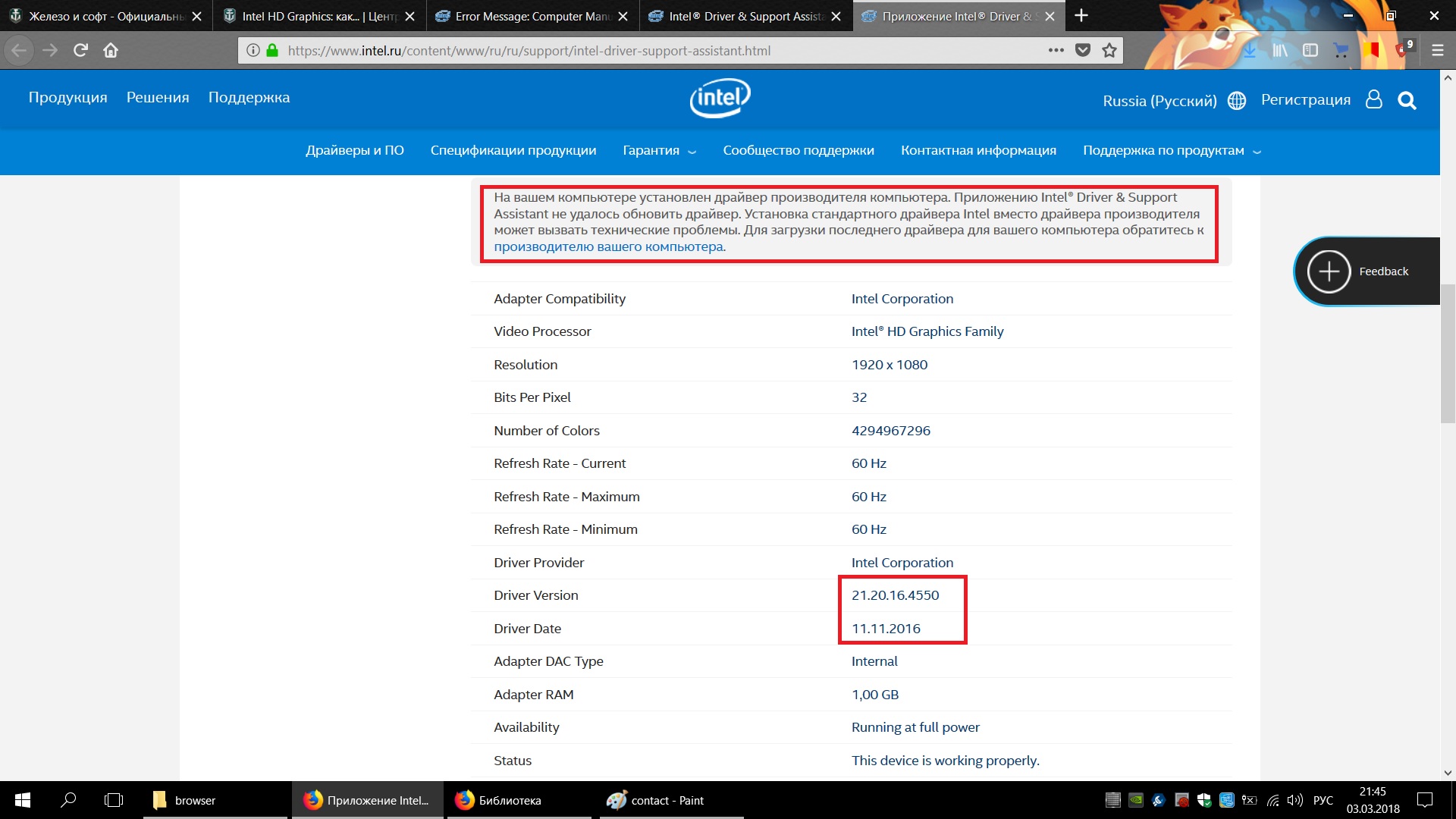Close the Intel HD Graphics tab
Image resolution: width=1456 pixels, height=819 pixels.
(x=409, y=16)
